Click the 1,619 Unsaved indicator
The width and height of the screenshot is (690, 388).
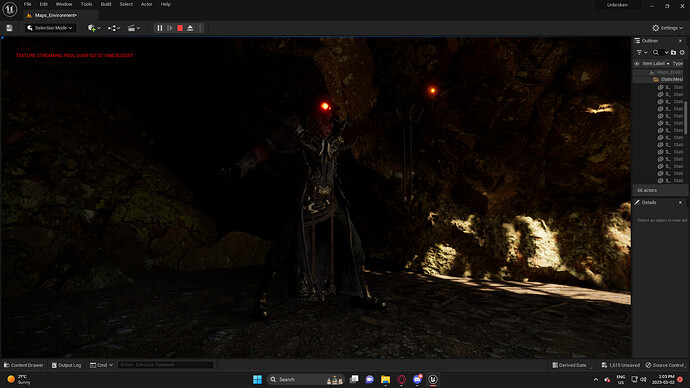point(621,365)
